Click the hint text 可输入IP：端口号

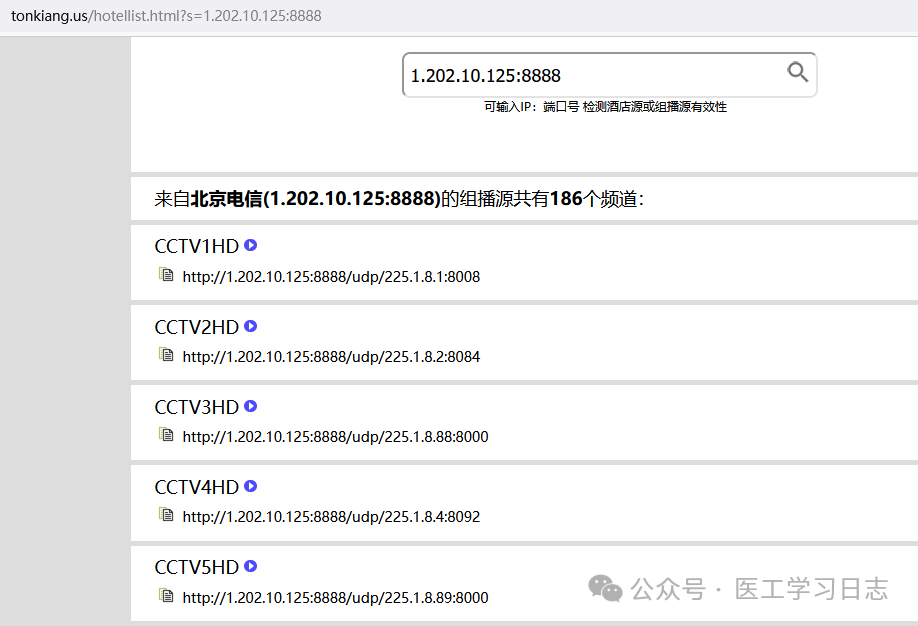point(605,107)
